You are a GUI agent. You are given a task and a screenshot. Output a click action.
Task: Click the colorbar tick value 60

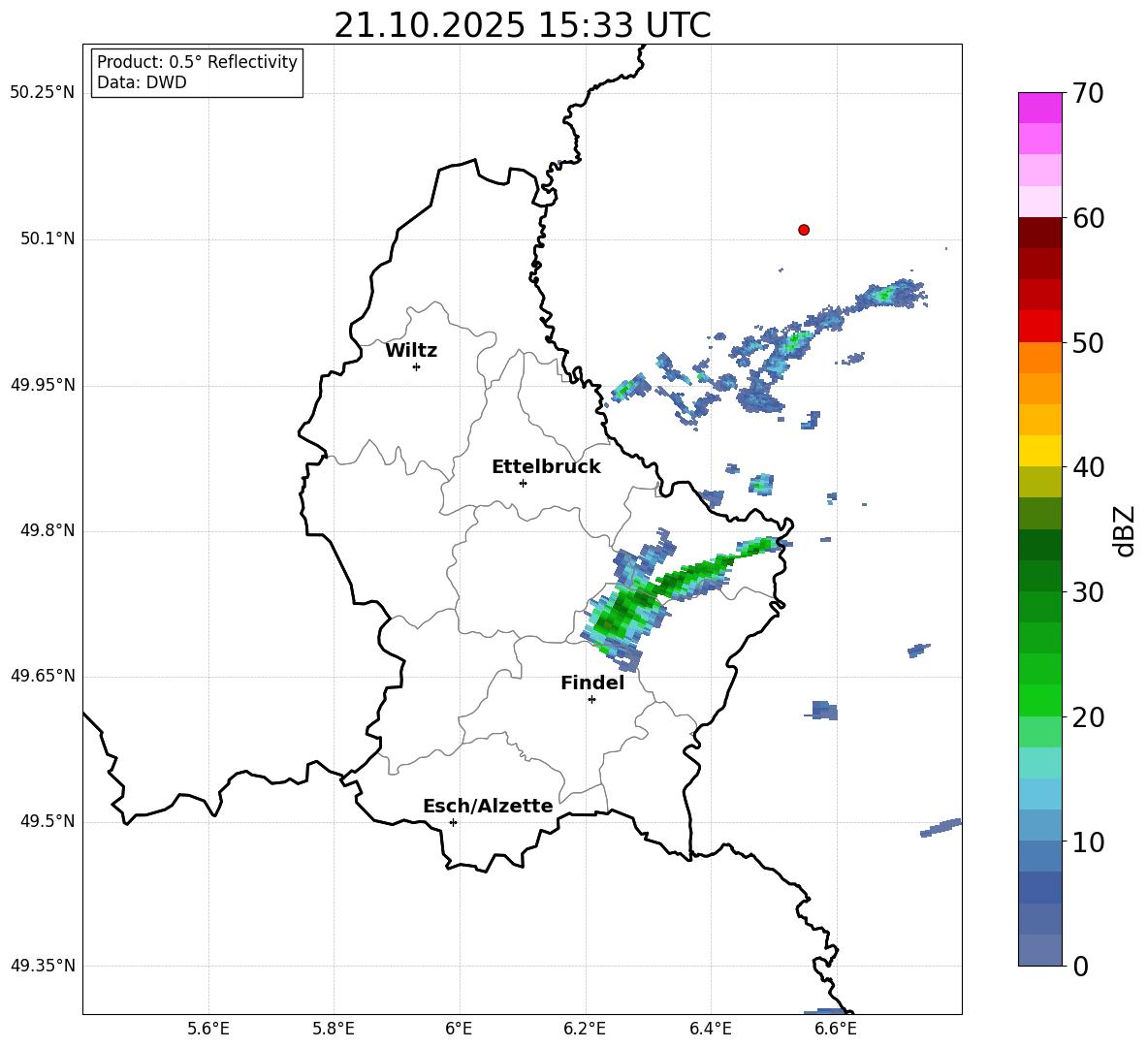[1088, 218]
